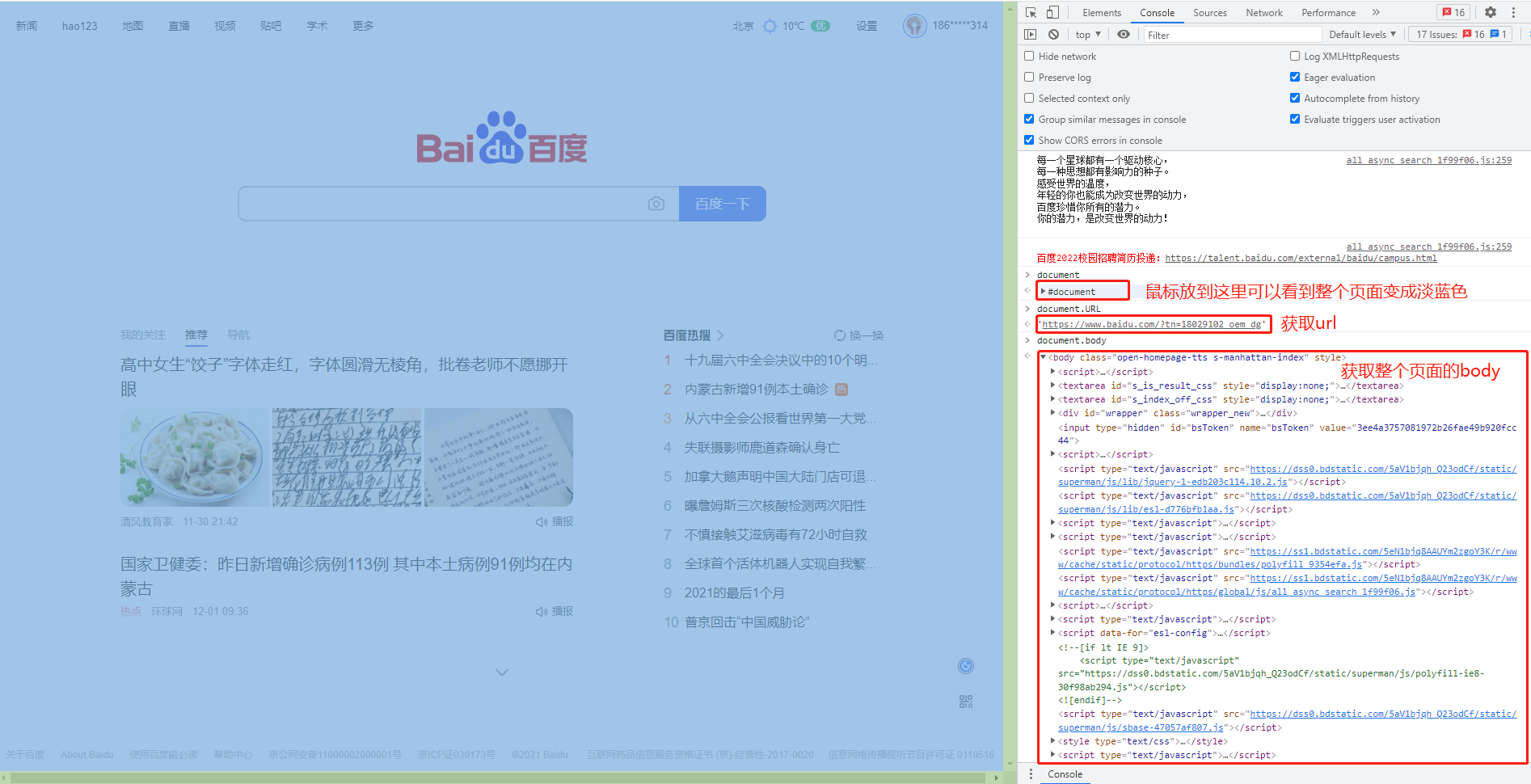Open the Default levels dropdown
1531x784 pixels.
coord(1363,34)
